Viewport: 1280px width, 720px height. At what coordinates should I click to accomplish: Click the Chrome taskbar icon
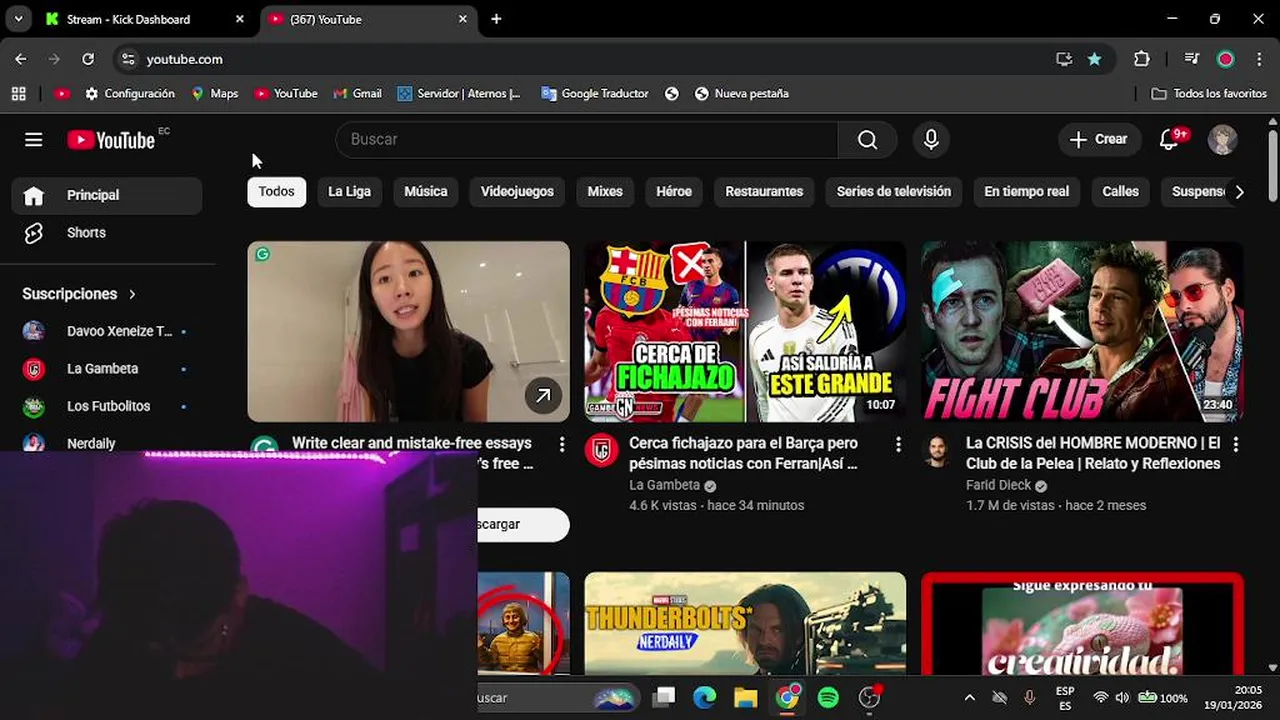coord(788,698)
